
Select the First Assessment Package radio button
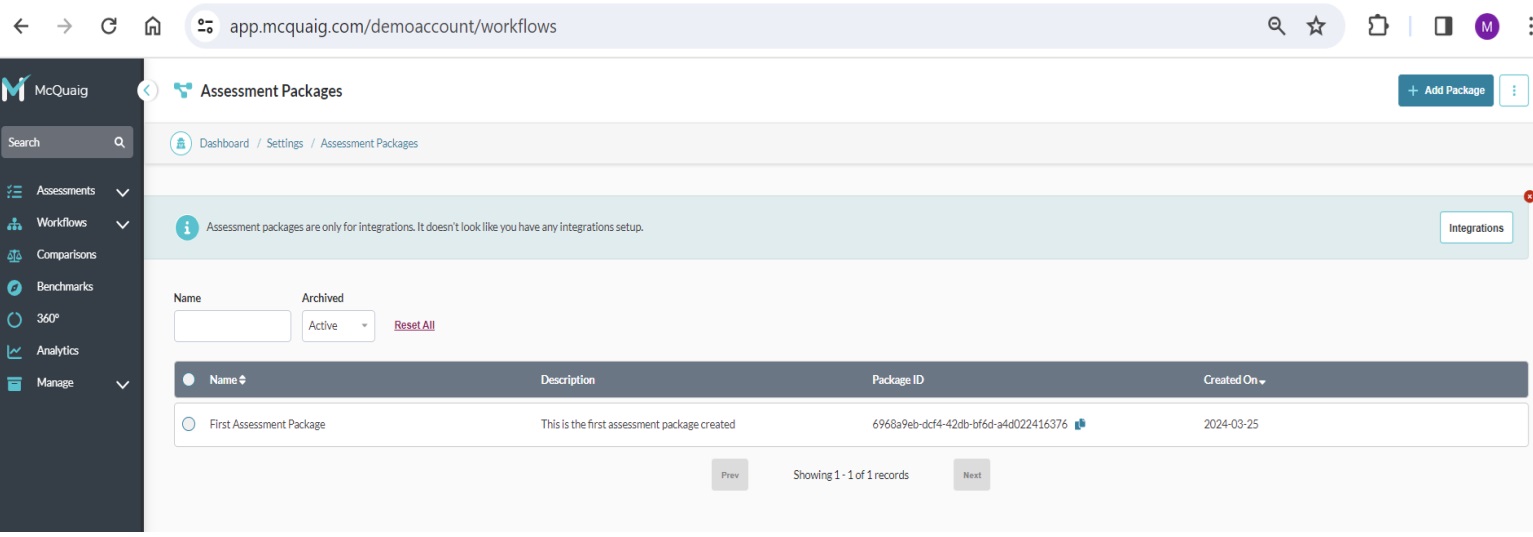pyautogui.click(x=189, y=424)
